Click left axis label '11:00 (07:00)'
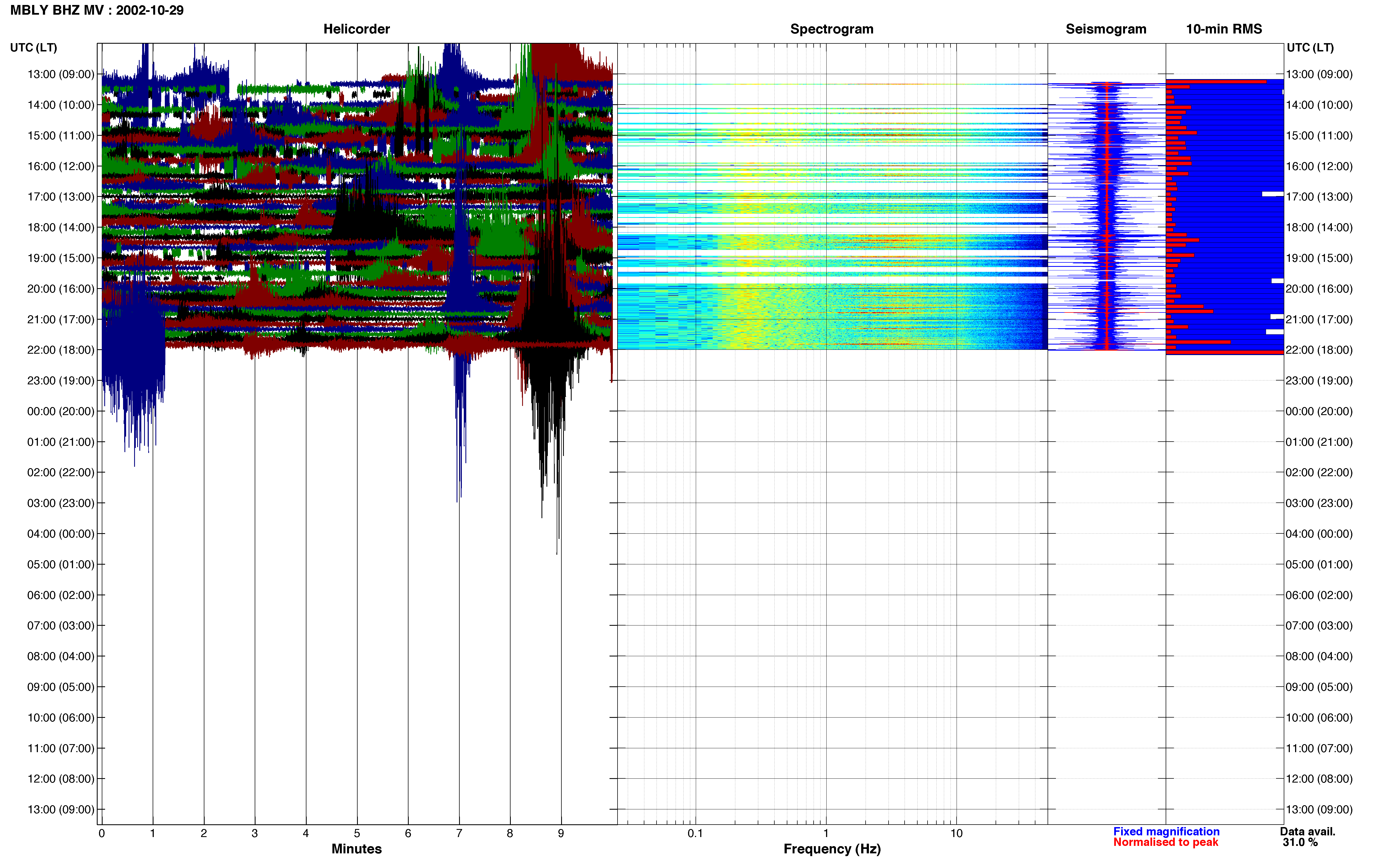This screenshot has height=868, width=1388. 61,749
